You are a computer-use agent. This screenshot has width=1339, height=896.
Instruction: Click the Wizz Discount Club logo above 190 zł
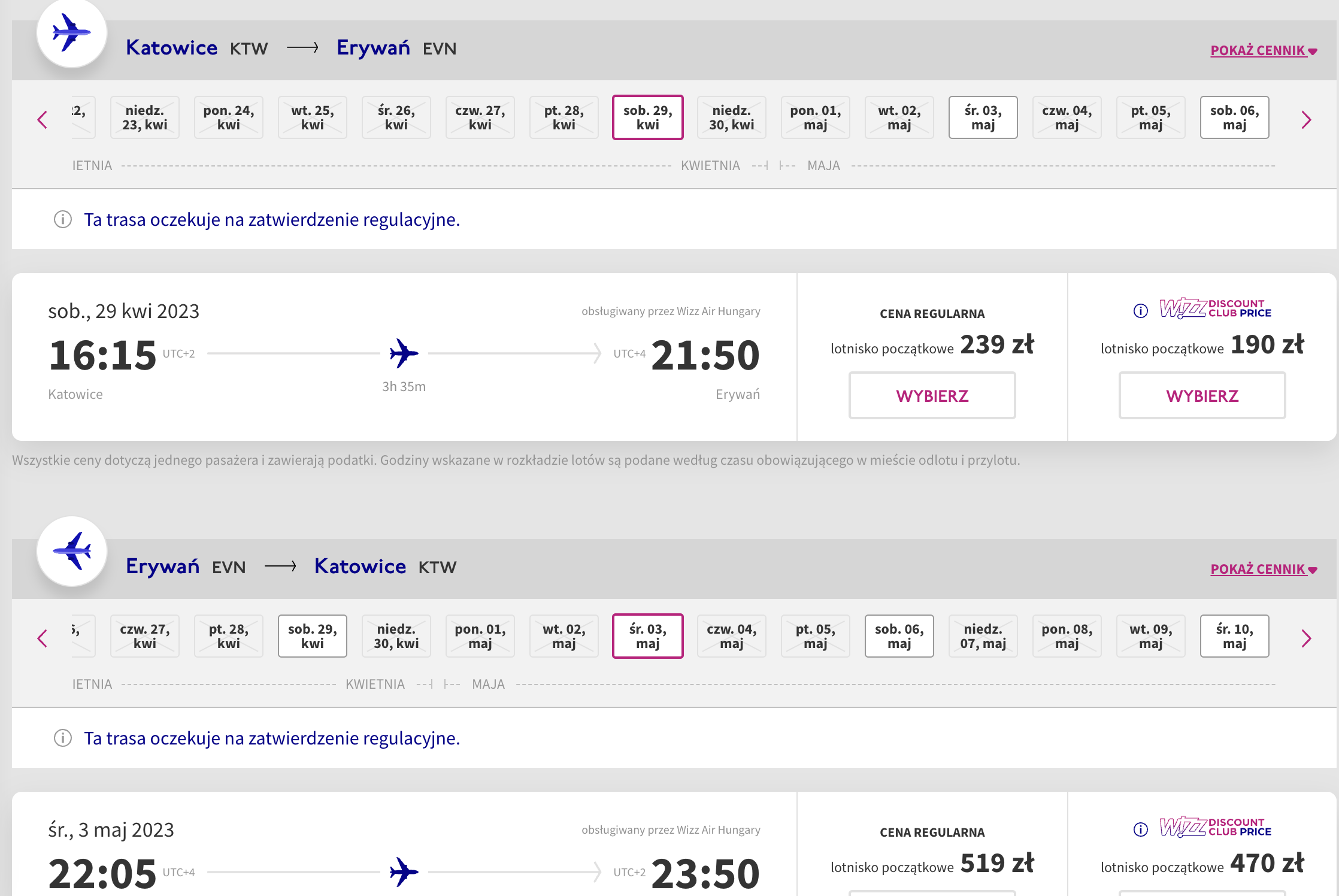tap(1216, 308)
